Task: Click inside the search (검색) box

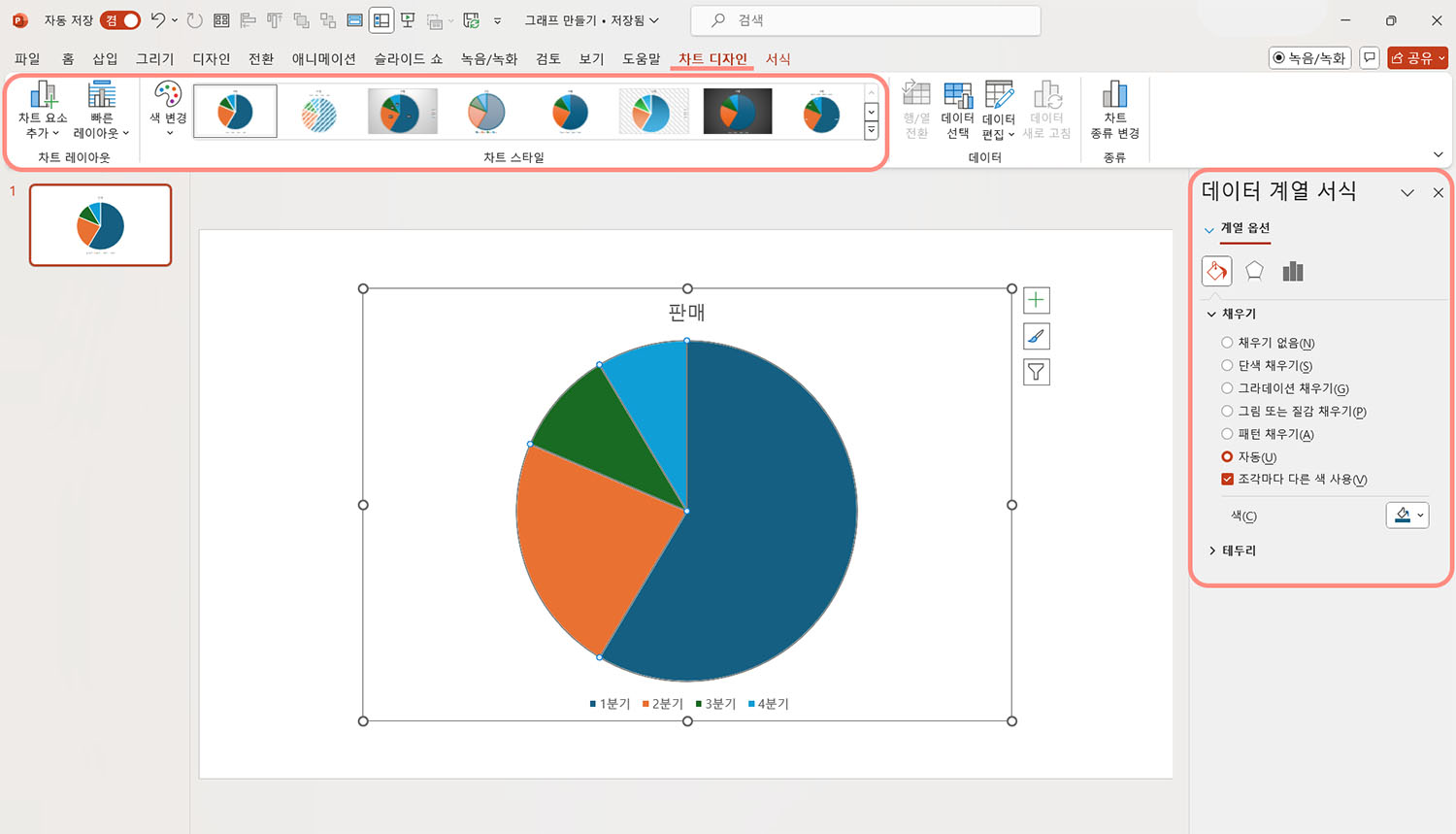Action: point(865,19)
